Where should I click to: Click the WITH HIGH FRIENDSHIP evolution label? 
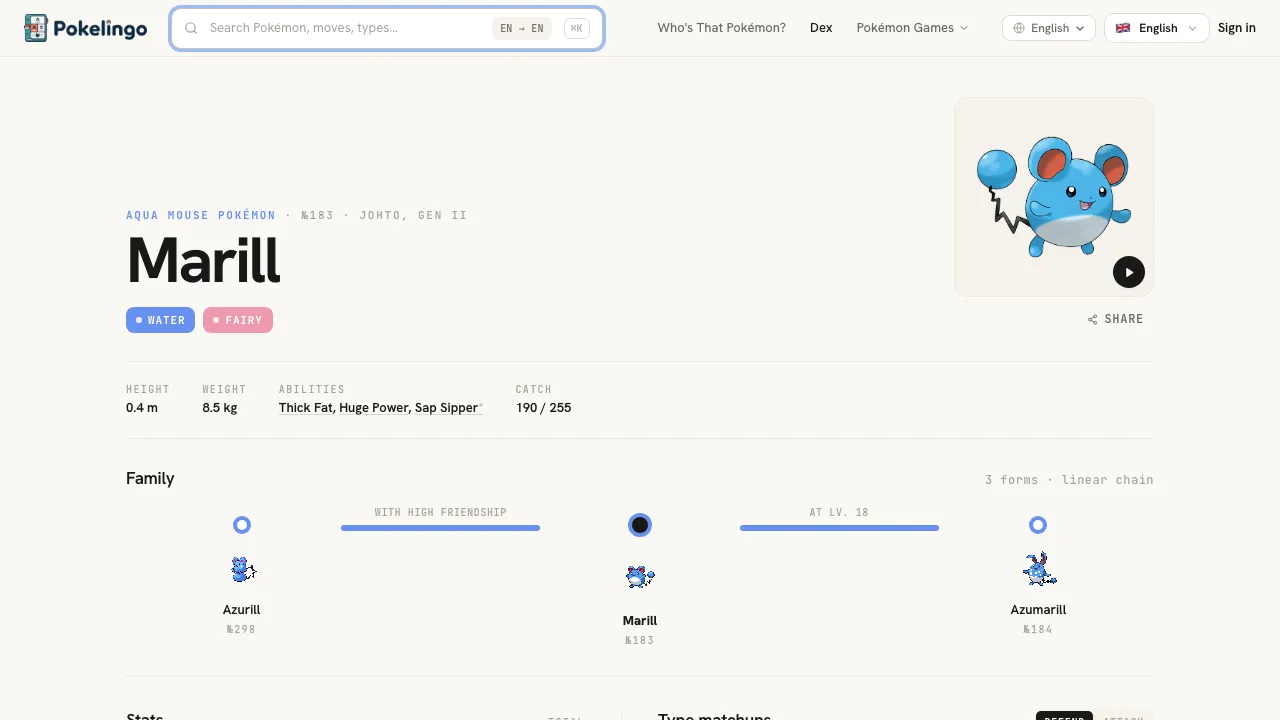click(x=441, y=512)
